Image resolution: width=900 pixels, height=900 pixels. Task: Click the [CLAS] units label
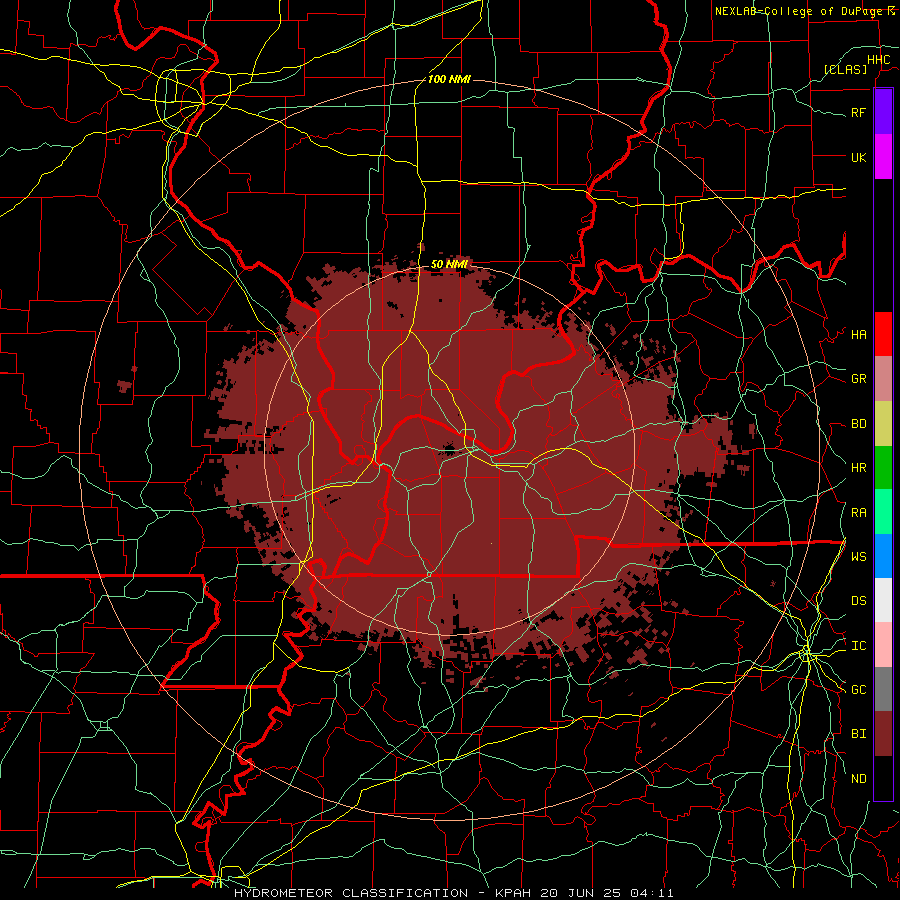click(845, 69)
